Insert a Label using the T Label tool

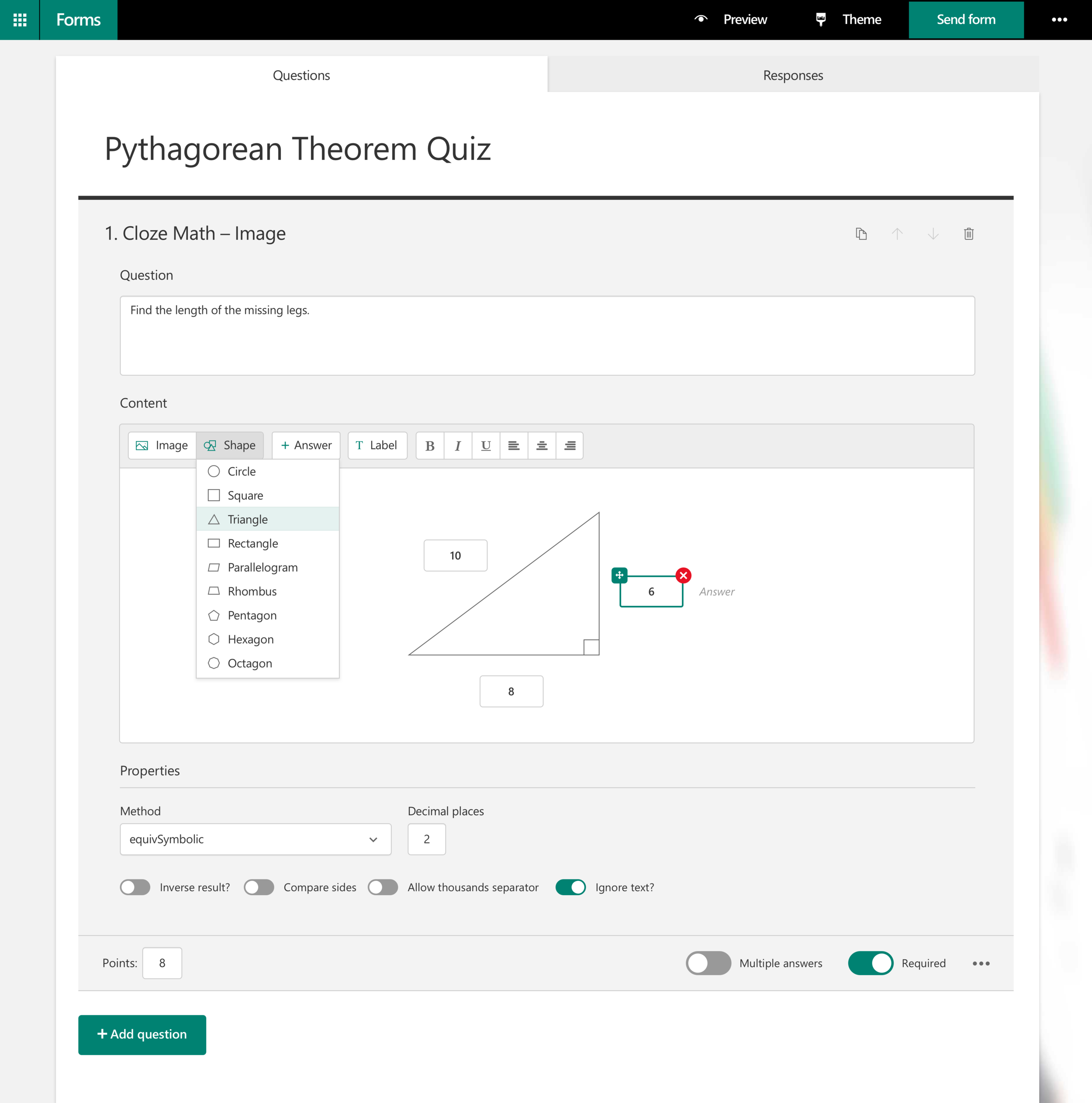[x=377, y=445]
